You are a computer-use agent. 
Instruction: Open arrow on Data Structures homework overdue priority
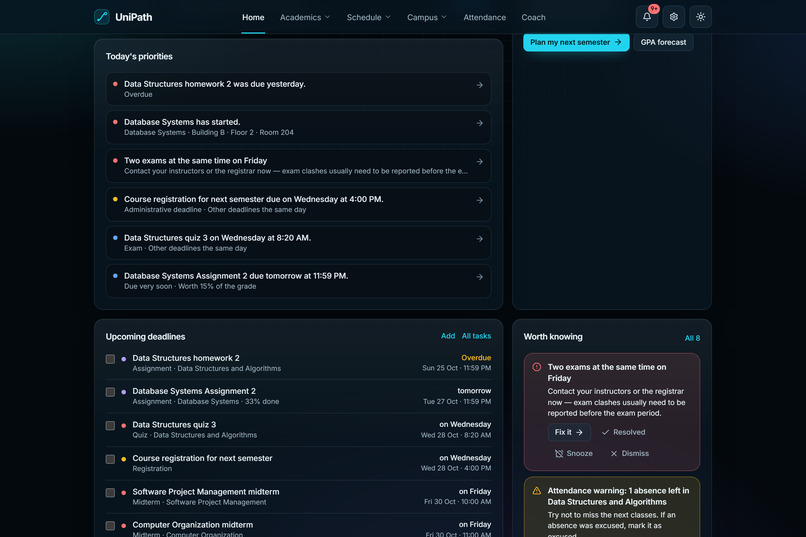[479, 85]
